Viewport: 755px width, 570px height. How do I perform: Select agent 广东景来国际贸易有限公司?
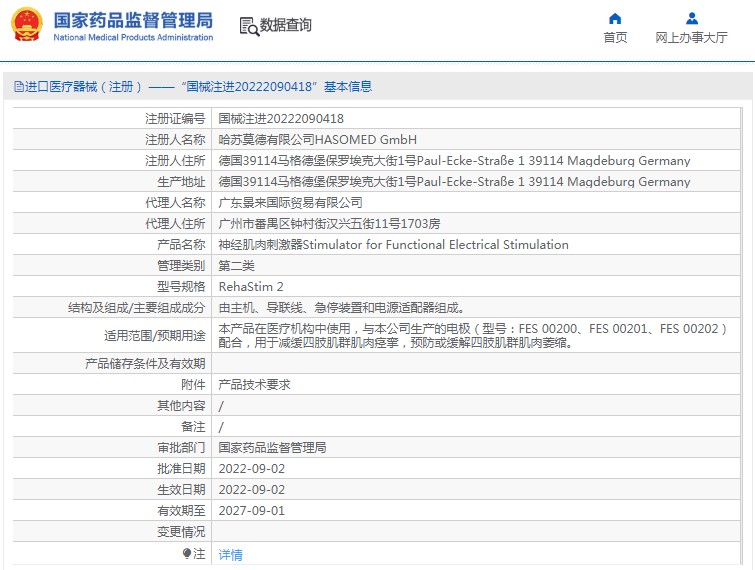coord(290,203)
